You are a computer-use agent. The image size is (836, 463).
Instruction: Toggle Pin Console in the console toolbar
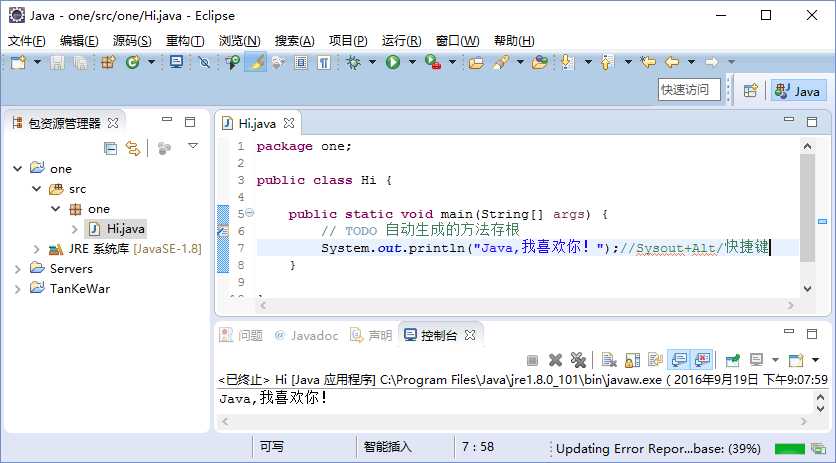(733, 360)
